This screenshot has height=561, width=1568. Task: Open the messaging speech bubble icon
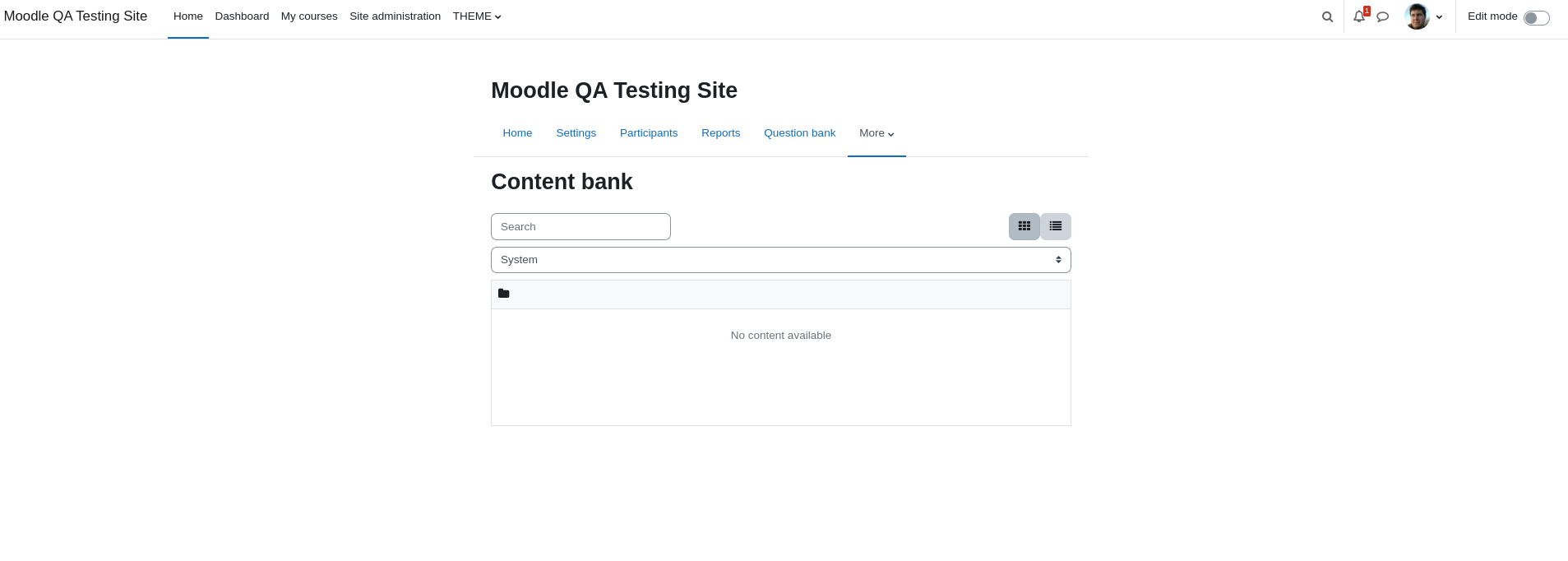[1383, 16]
